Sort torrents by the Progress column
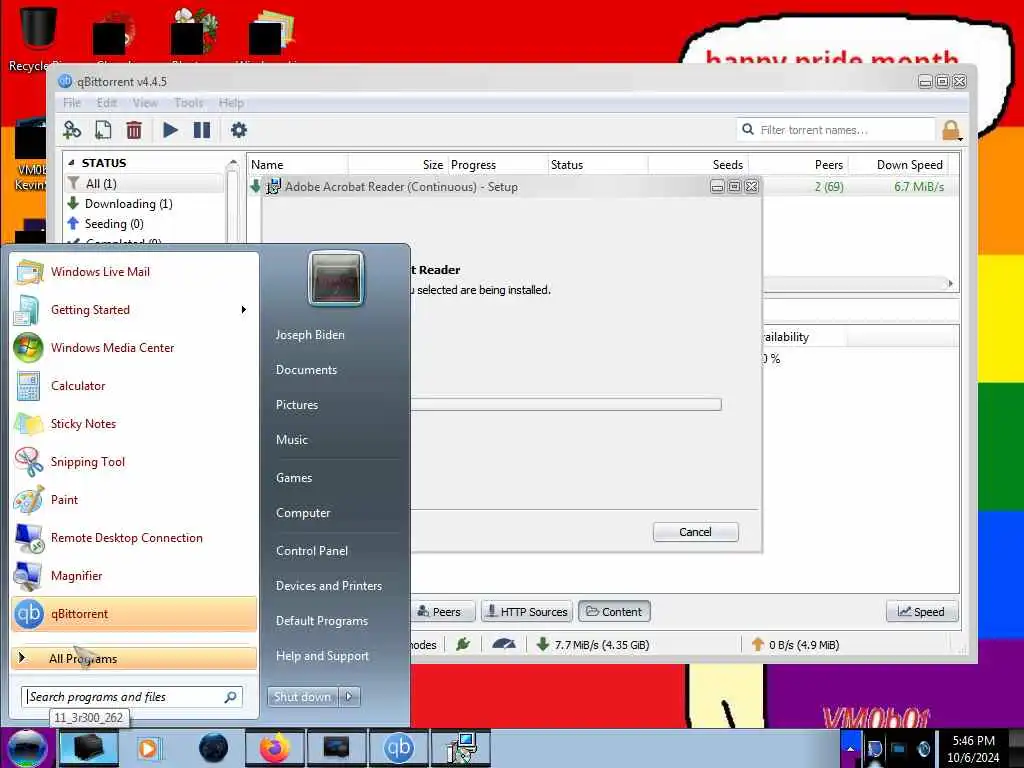This screenshot has height=768, width=1024. coord(498,165)
